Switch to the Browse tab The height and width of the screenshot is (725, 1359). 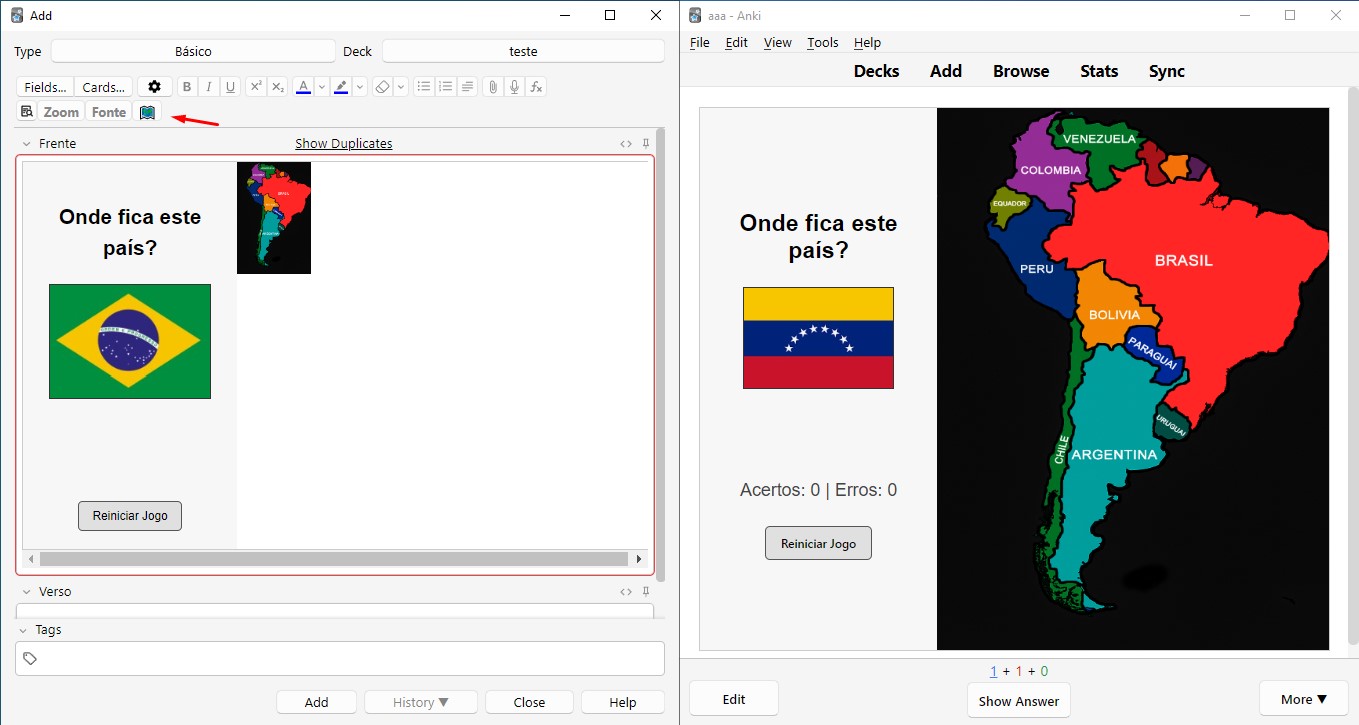1020,71
